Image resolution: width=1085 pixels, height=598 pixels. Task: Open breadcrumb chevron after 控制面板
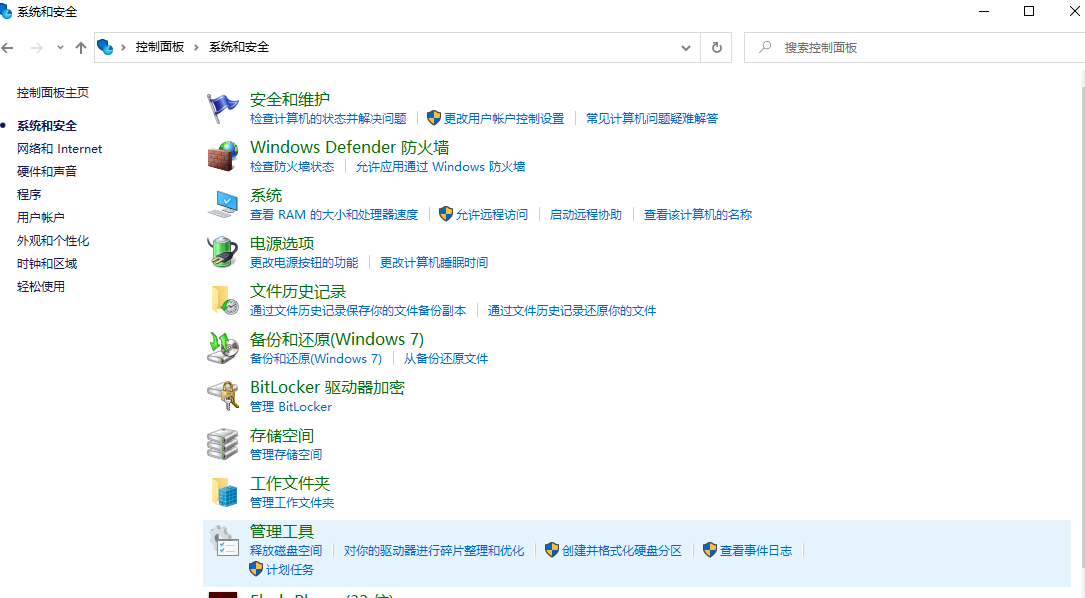point(196,46)
